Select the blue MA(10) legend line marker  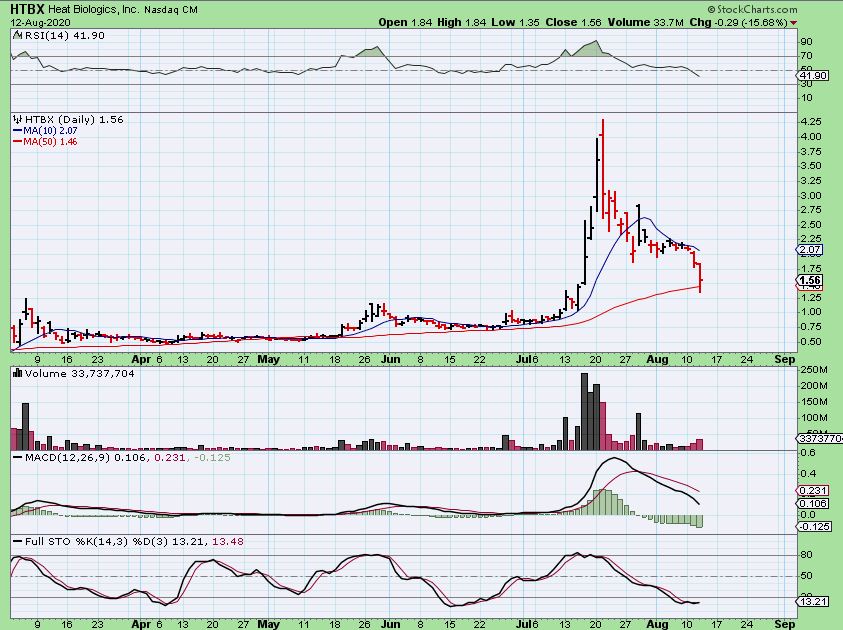17,131
